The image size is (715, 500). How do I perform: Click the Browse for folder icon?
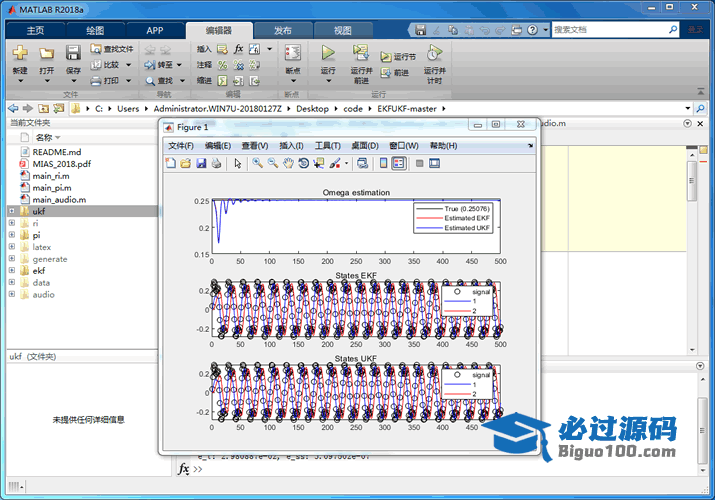pos(58,108)
